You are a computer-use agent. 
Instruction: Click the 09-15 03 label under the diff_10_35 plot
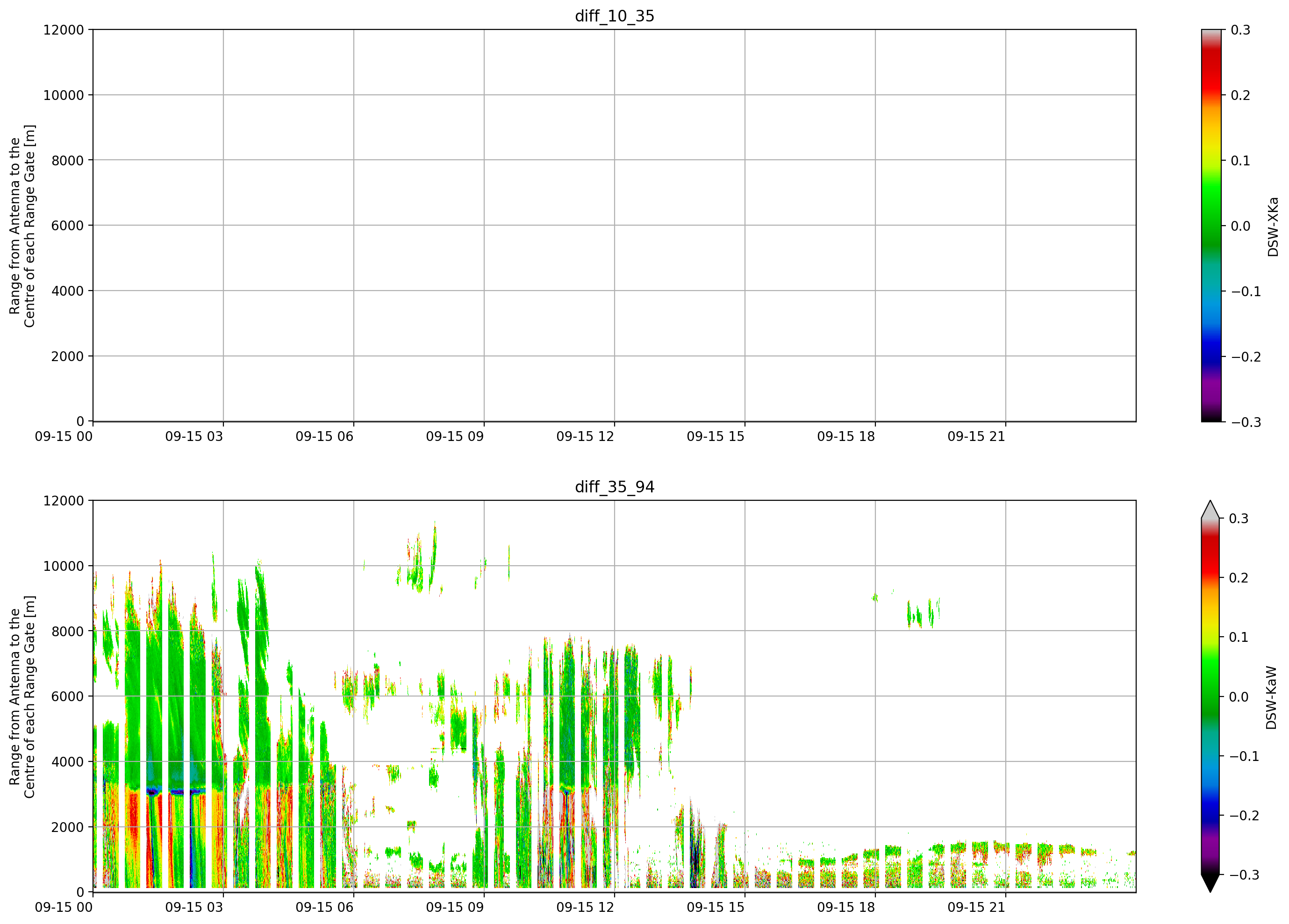click(x=194, y=436)
